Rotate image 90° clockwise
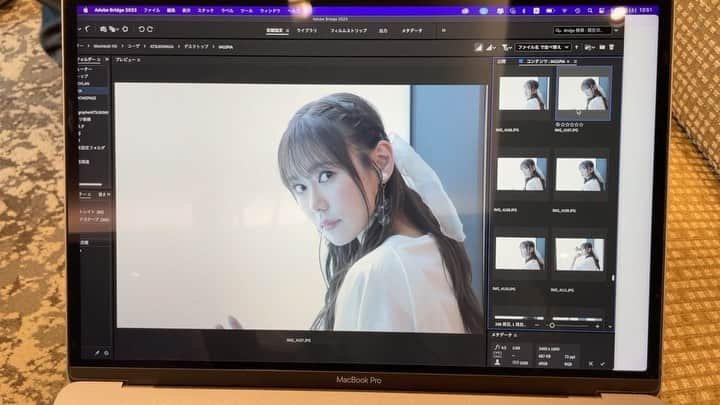720x405 pixels. [x=150, y=29]
